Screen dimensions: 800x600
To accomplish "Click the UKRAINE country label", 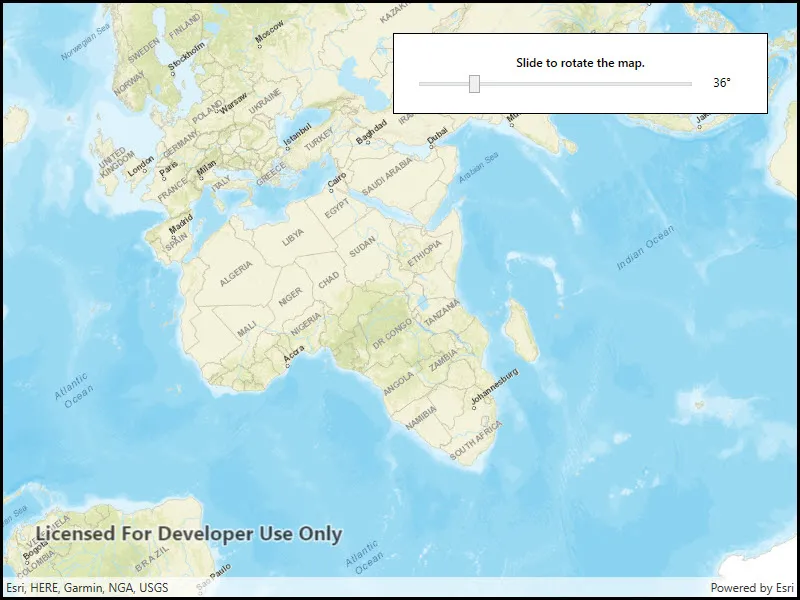I will coord(265,101).
